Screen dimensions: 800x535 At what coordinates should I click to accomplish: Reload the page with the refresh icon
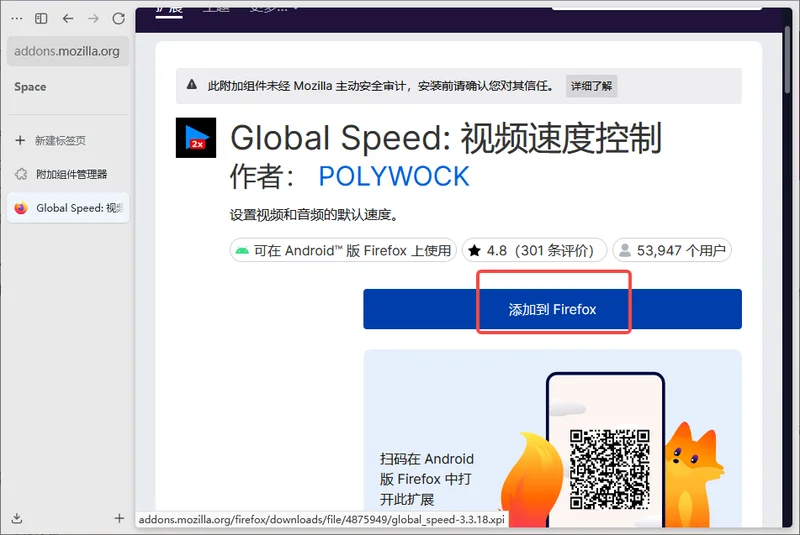coord(118,19)
